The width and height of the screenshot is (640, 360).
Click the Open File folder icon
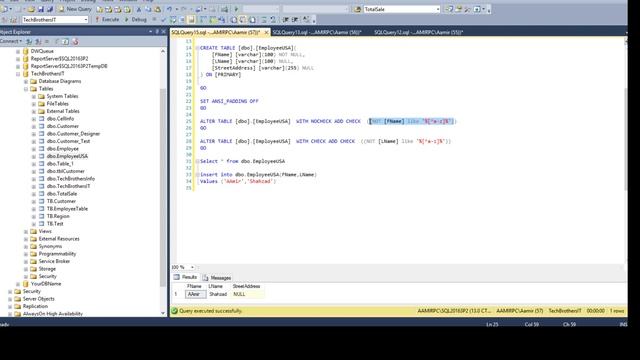pyautogui.click(x=31, y=9)
